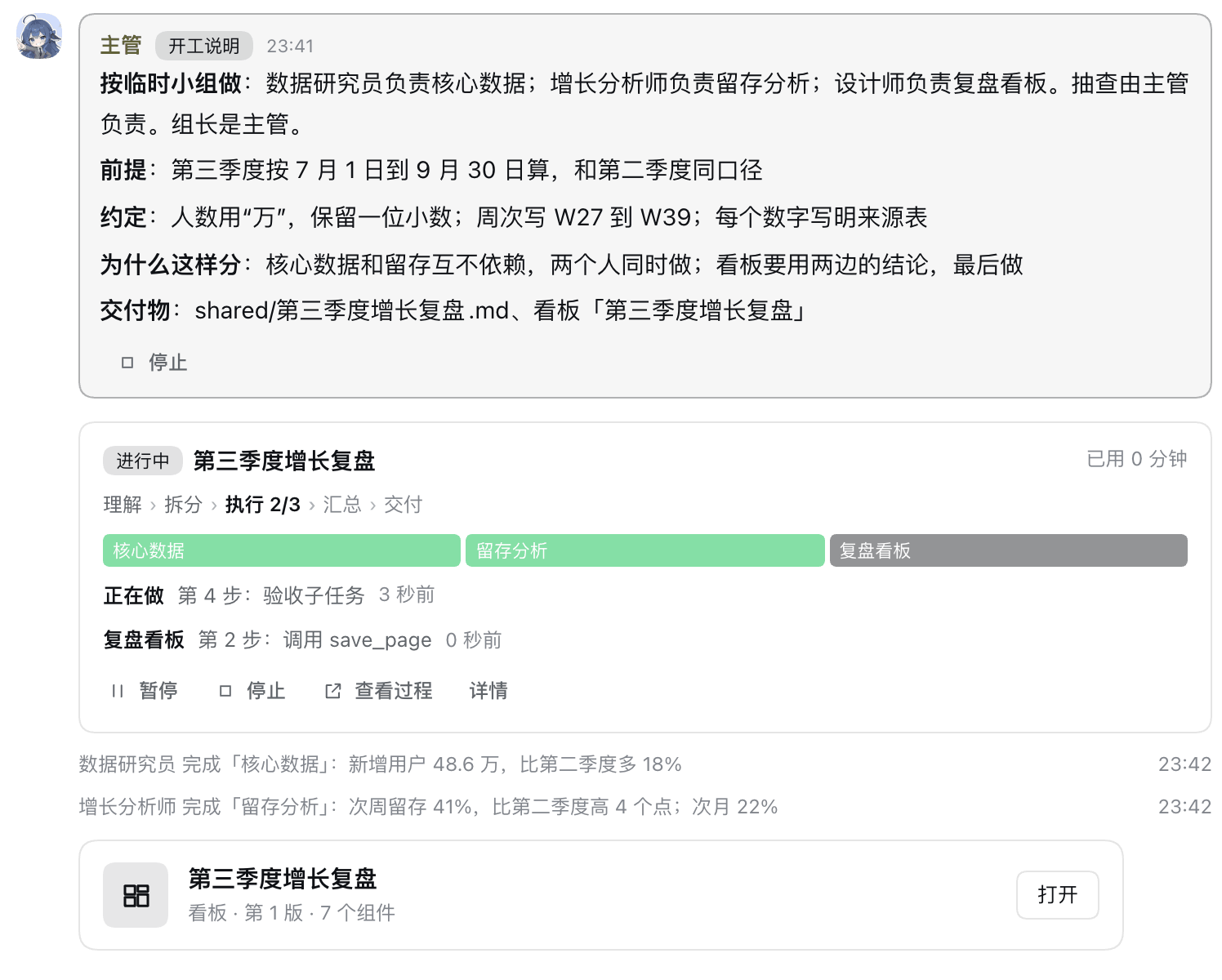Screen dimensions: 1222x980
Task: Click the 为什么这样分 explanation line
Action: (x=562, y=265)
